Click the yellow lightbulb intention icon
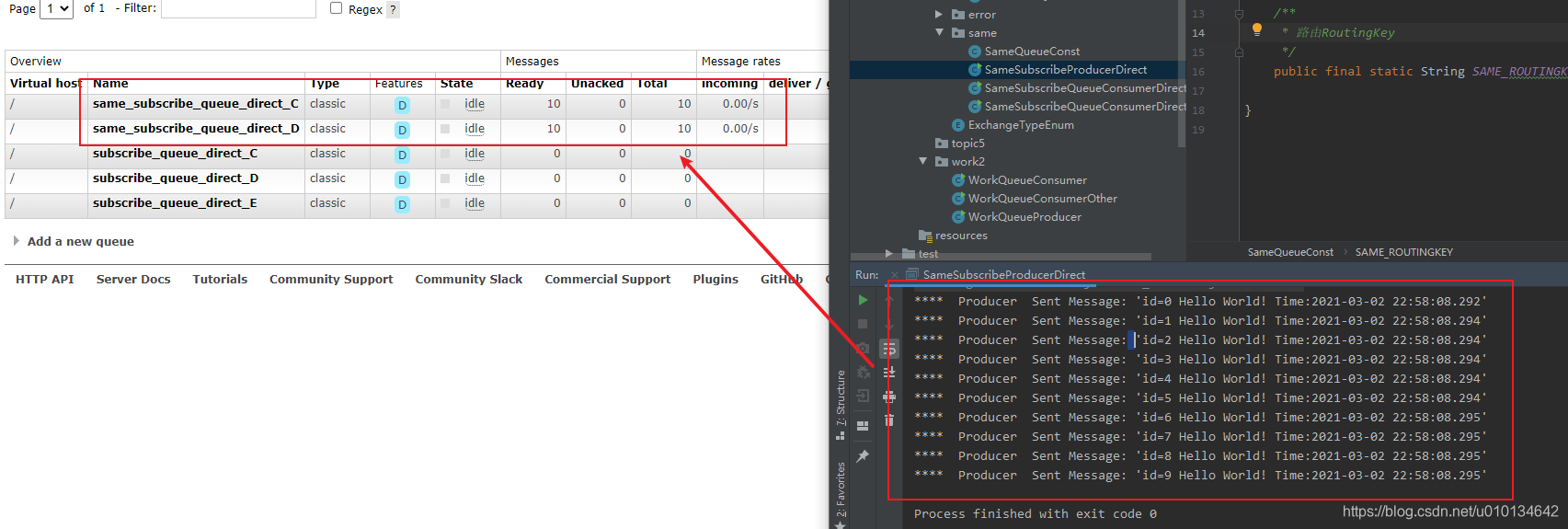 1257,29
